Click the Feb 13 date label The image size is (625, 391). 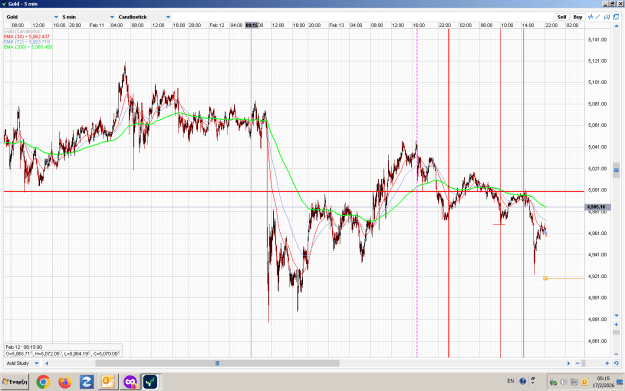336,25
